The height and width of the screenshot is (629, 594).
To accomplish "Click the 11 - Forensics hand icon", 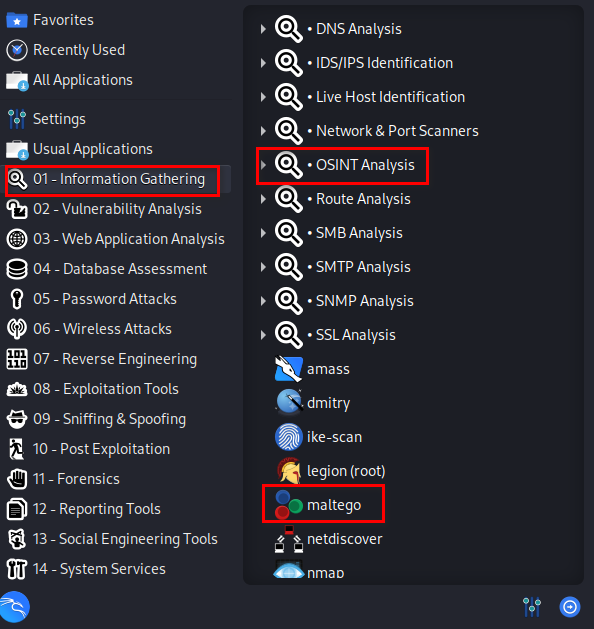I will (17, 479).
